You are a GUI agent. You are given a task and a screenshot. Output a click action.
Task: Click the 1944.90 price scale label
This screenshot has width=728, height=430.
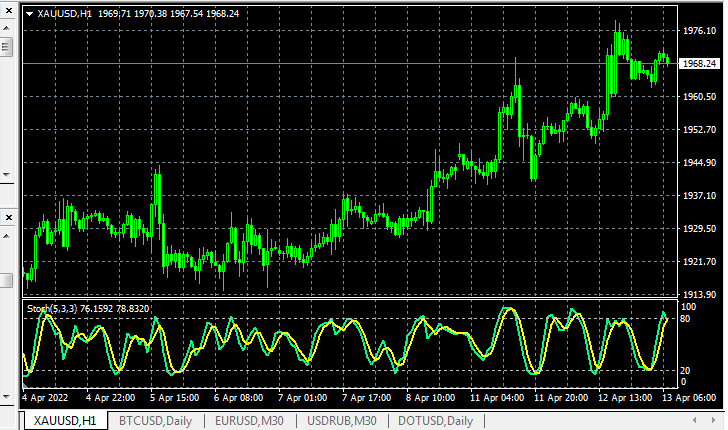pos(699,163)
